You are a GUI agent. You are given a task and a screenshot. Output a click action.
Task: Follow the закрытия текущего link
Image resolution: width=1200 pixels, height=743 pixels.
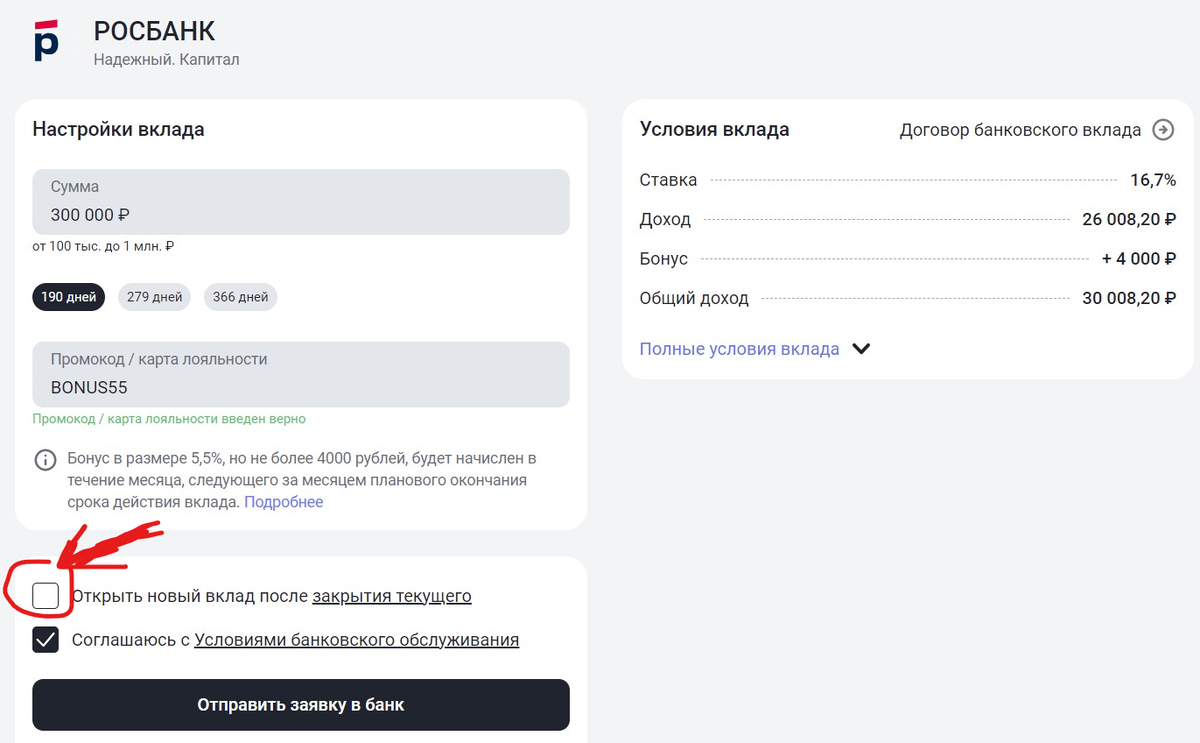[x=392, y=596]
